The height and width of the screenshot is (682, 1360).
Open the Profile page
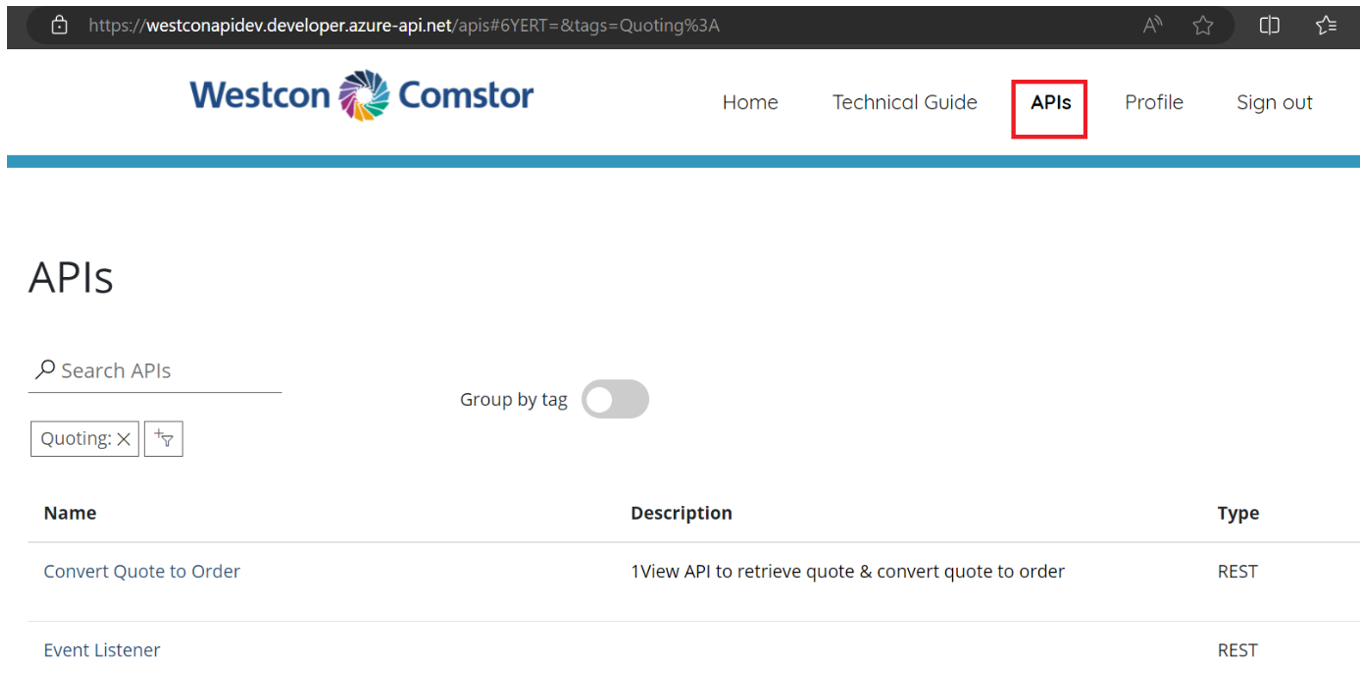coord(1153,102)
